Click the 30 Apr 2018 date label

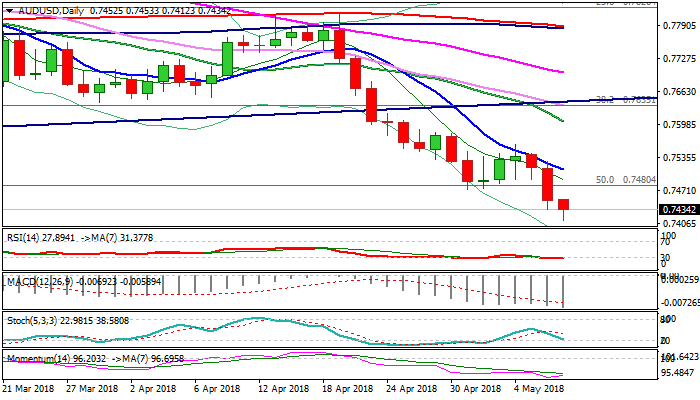coord(475,389)
